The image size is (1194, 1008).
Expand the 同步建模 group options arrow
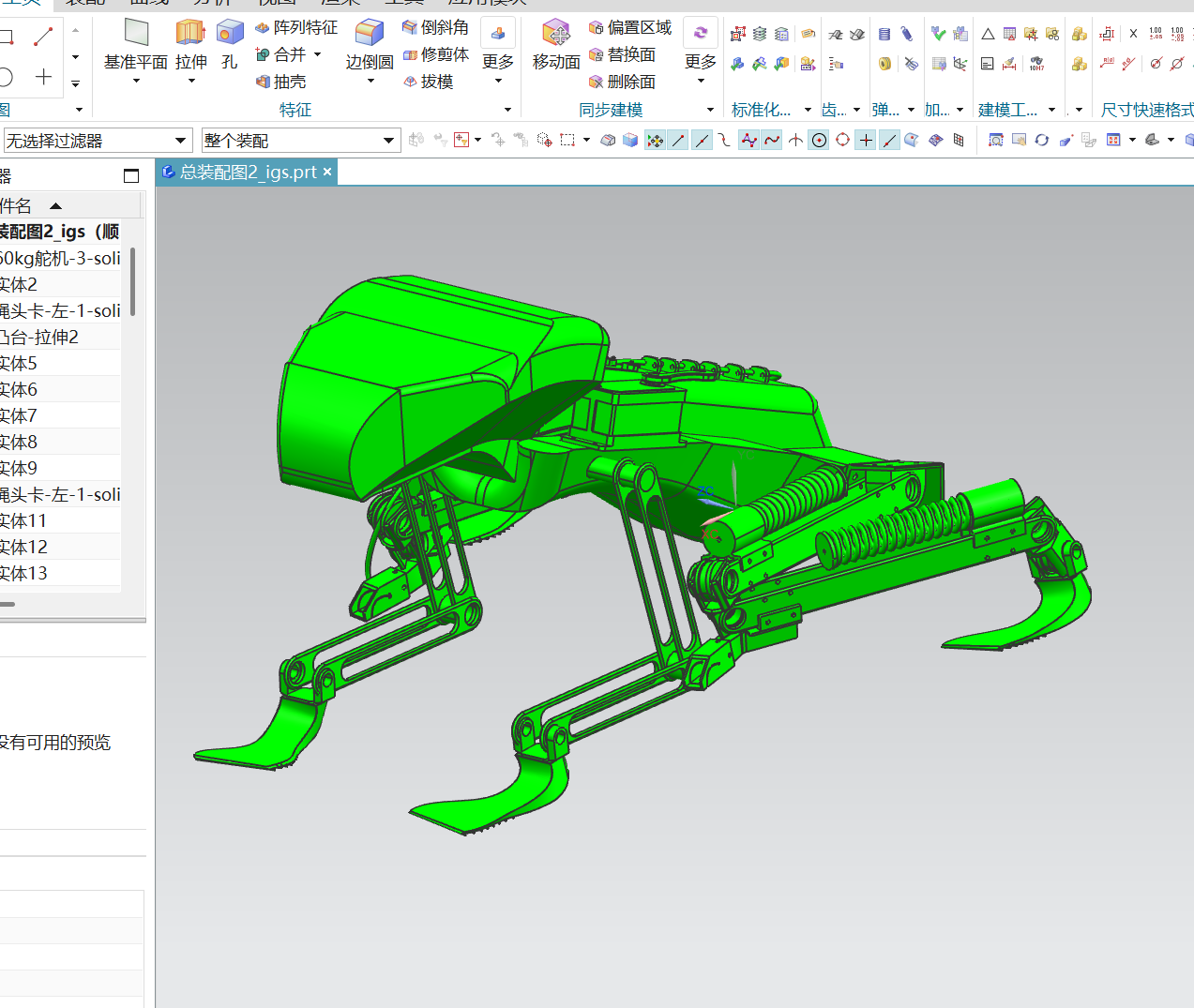click(710, 110)
